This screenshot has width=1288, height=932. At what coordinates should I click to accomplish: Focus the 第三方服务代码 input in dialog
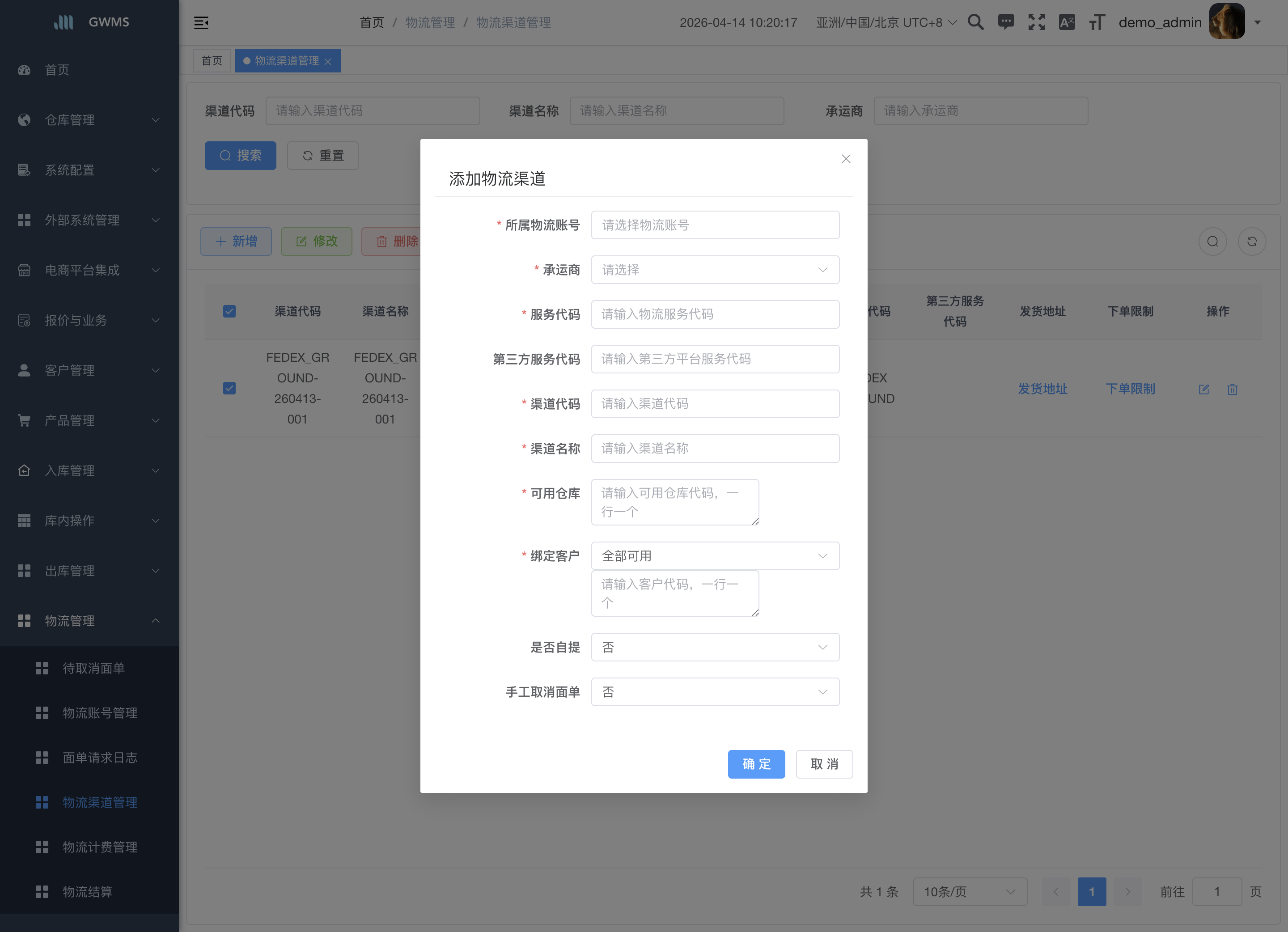click(x=715, y=359)
